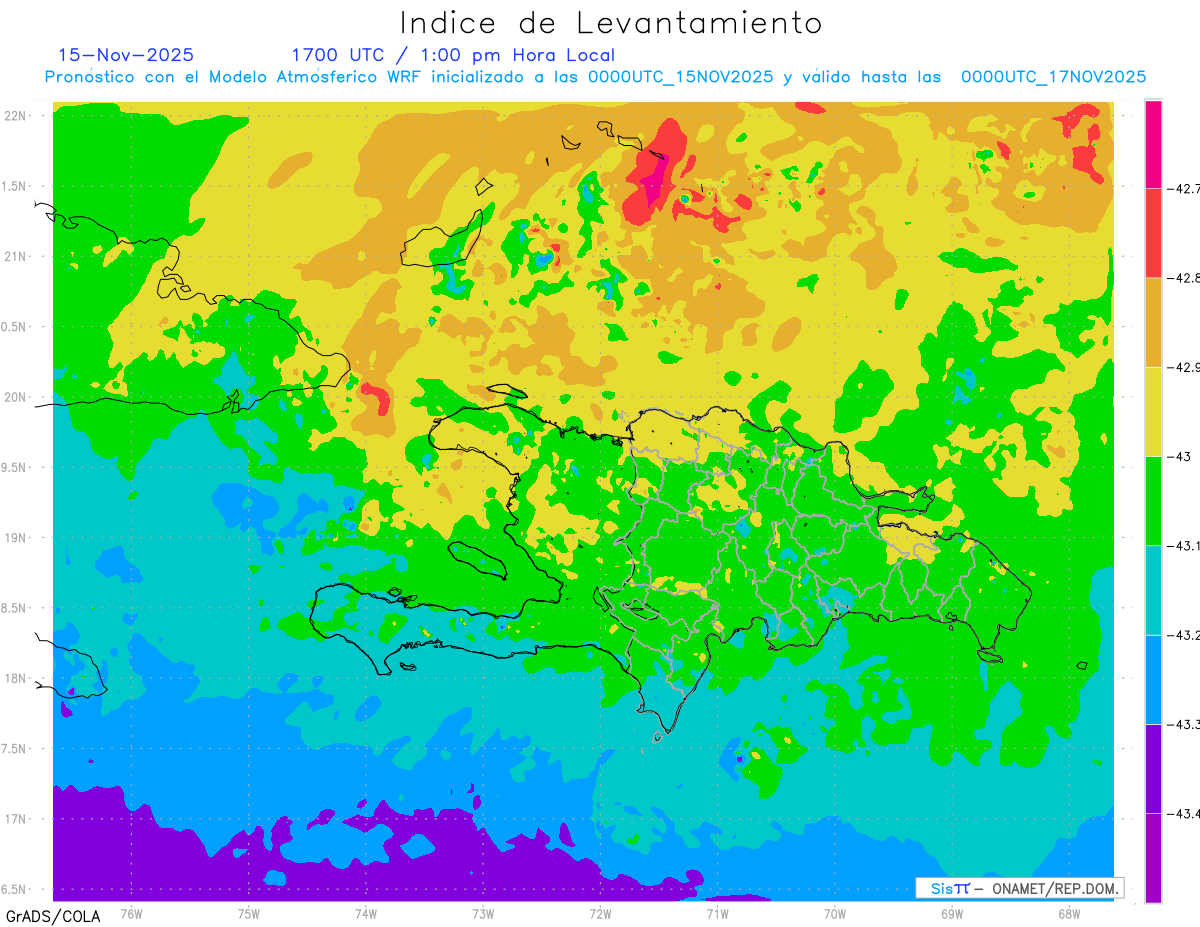Click the "68W" longitude label
The height and width of the screenshot is (927, 1200).
pos(1069,913)
